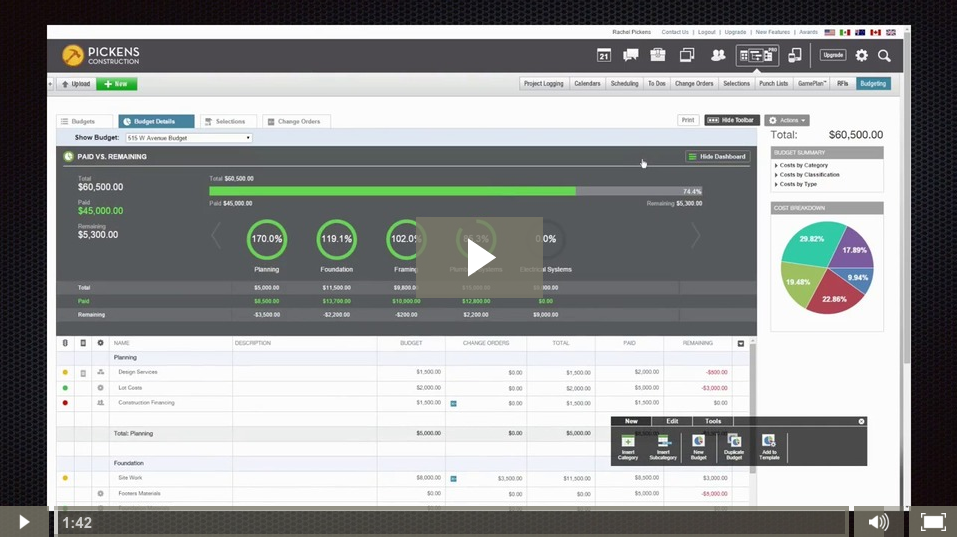Click the people icon on Construction Financing row
The width and height of the screenshot is (957, 537).
click(100, 403)
